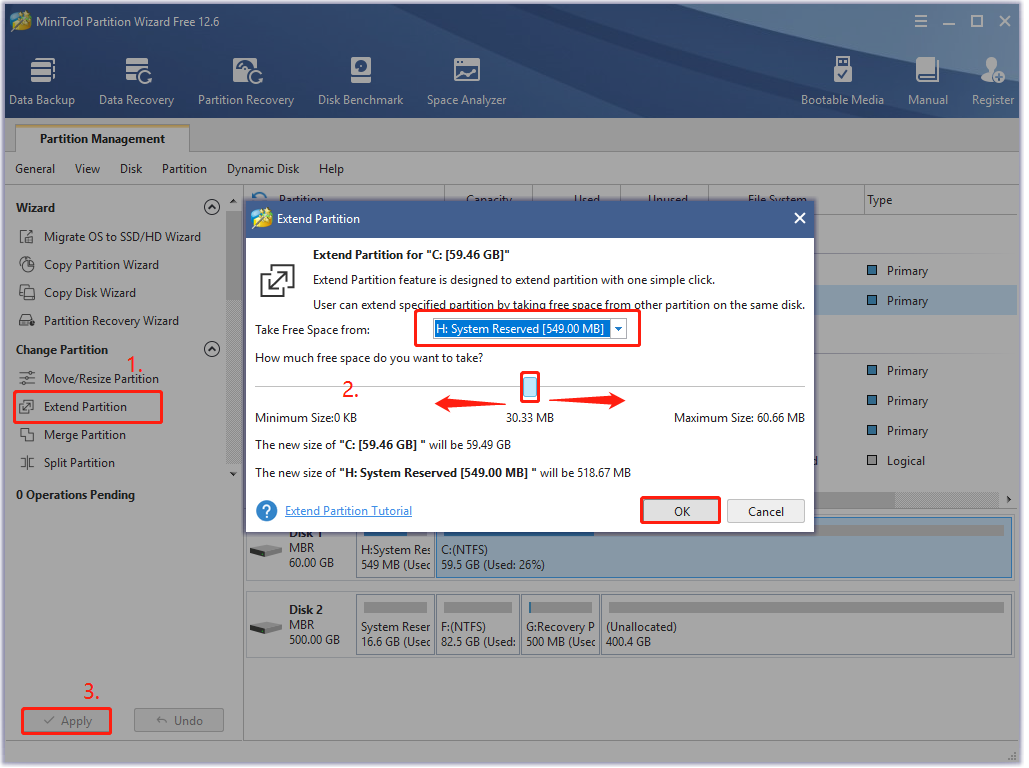1029x768 pixels.
Task: Launch the Copy Partition Wizard
Action: click(x=89, y=265)
